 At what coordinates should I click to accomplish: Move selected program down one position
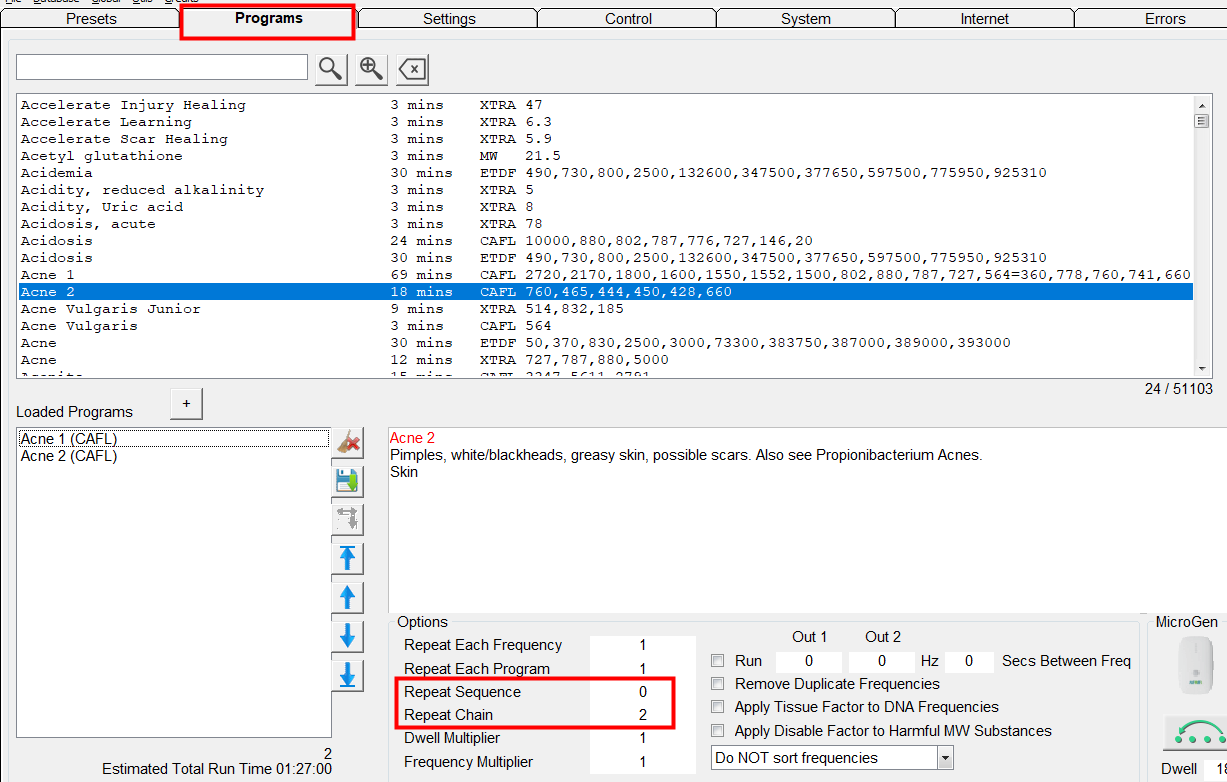pos(348,636)
